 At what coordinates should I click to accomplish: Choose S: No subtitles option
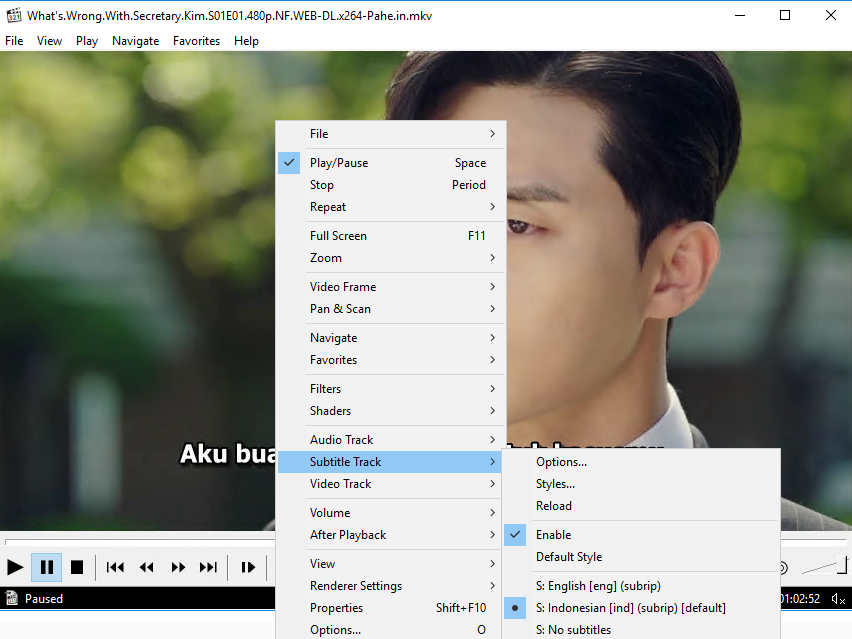pos(641,630)
